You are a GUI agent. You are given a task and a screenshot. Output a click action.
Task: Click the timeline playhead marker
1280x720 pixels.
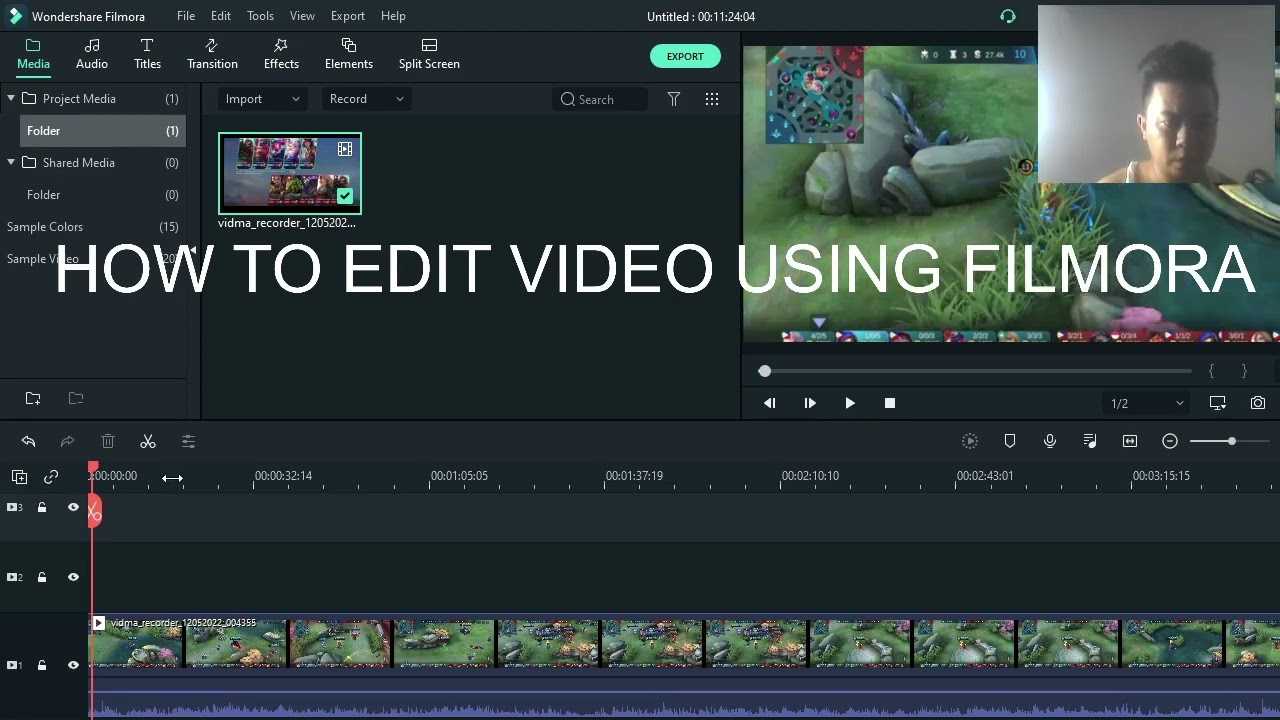[x=93, y=467]
